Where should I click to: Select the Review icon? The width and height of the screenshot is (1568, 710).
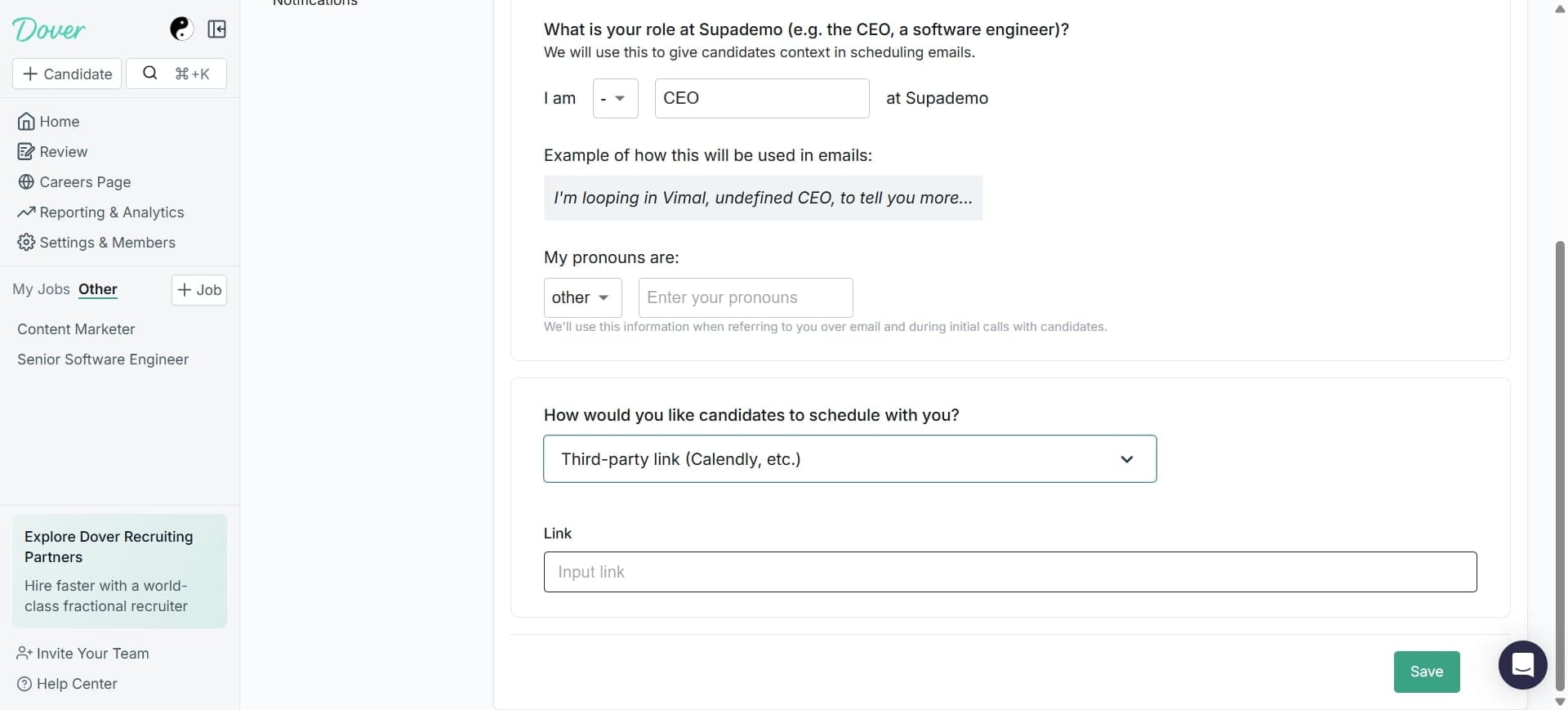click(x=25, y=151)
